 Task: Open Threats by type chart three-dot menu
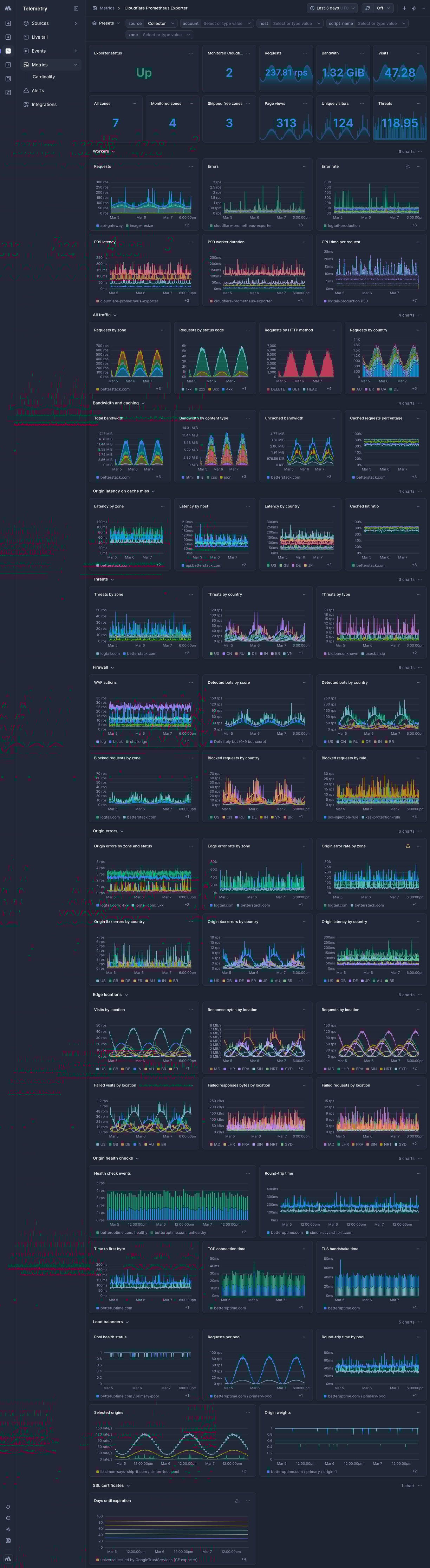click(x=418, y=594)
